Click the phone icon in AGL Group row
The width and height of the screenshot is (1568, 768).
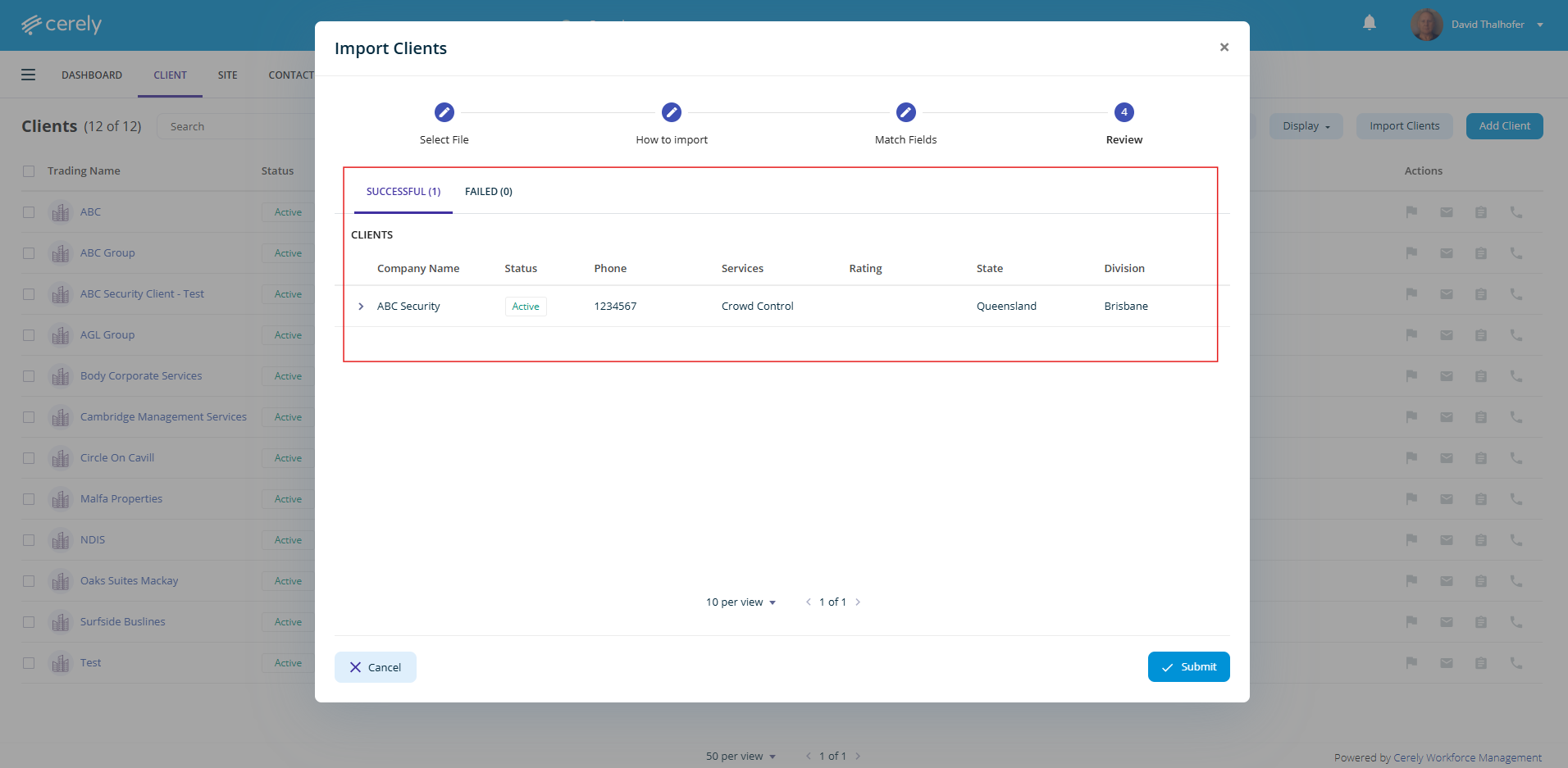coord(1516,335)
